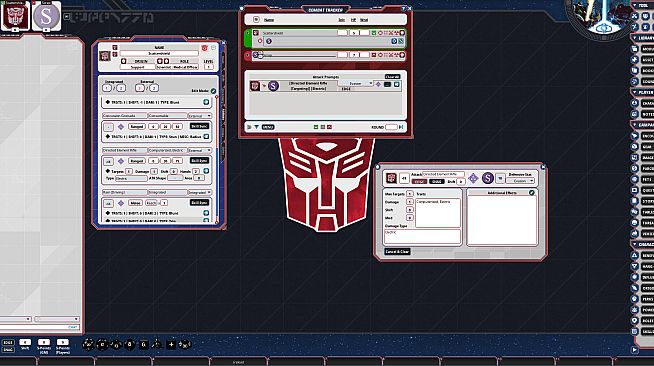This screenshot has width=654, height=366.
Task: Click the Round number field in Combat Tracker
Action: tap(391, 127)
